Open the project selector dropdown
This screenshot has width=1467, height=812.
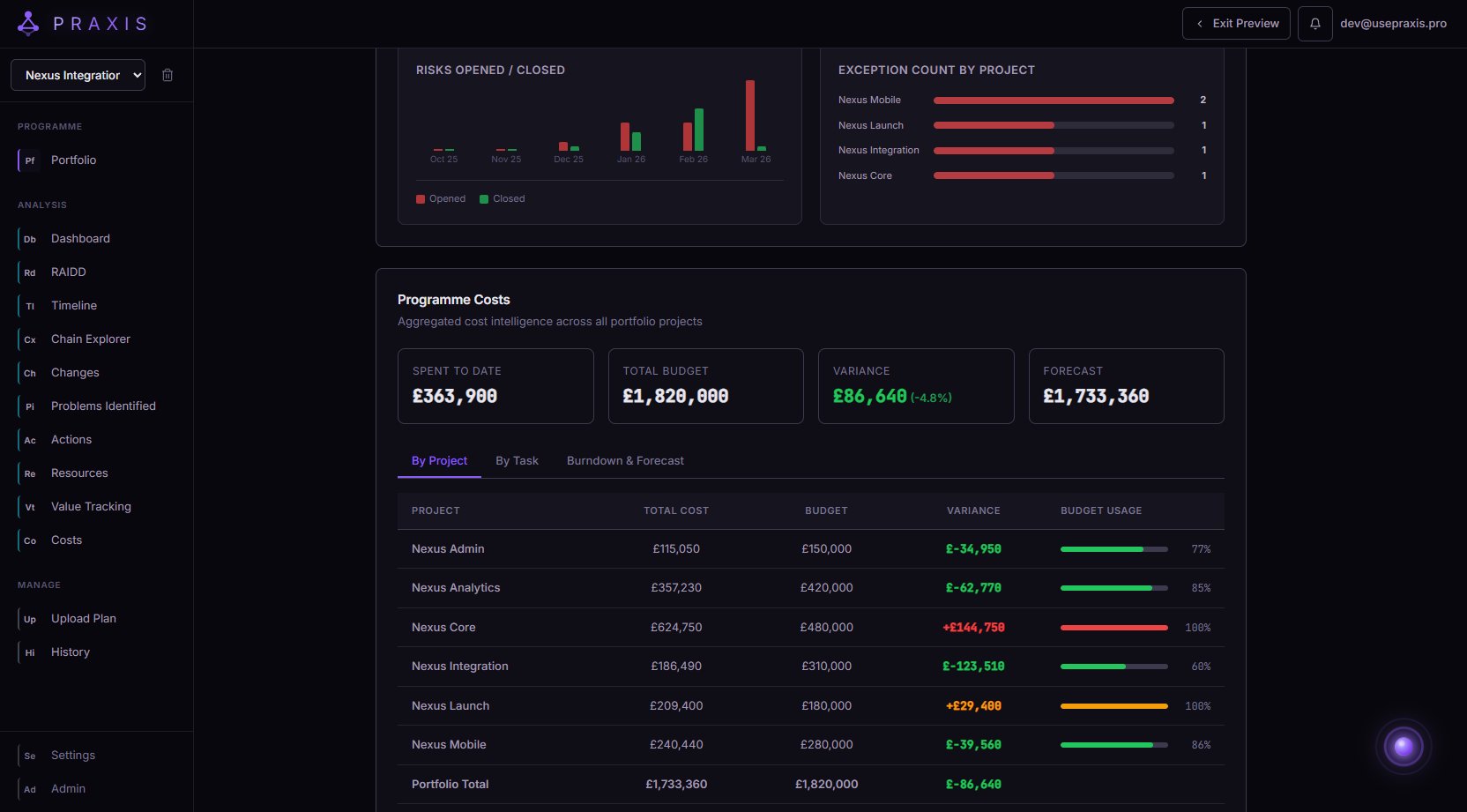78,75
